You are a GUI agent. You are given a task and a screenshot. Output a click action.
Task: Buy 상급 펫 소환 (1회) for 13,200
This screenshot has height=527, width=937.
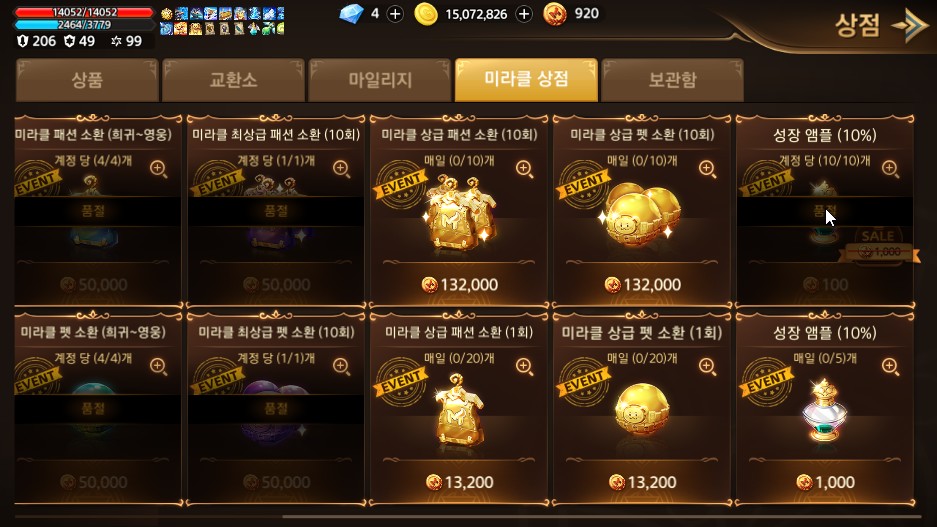click(x=642, y=482)
